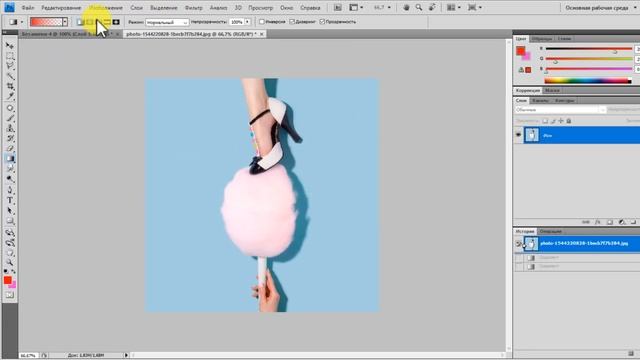Select the Dodge tool
The height and width of the screenshot is (360, 640).
pos(10,179)
